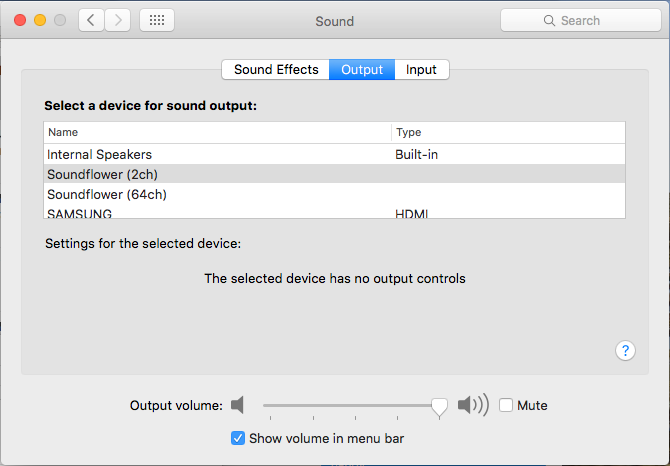
Task: Sort devices by the Type column header
Action: (x=508, y=132)
